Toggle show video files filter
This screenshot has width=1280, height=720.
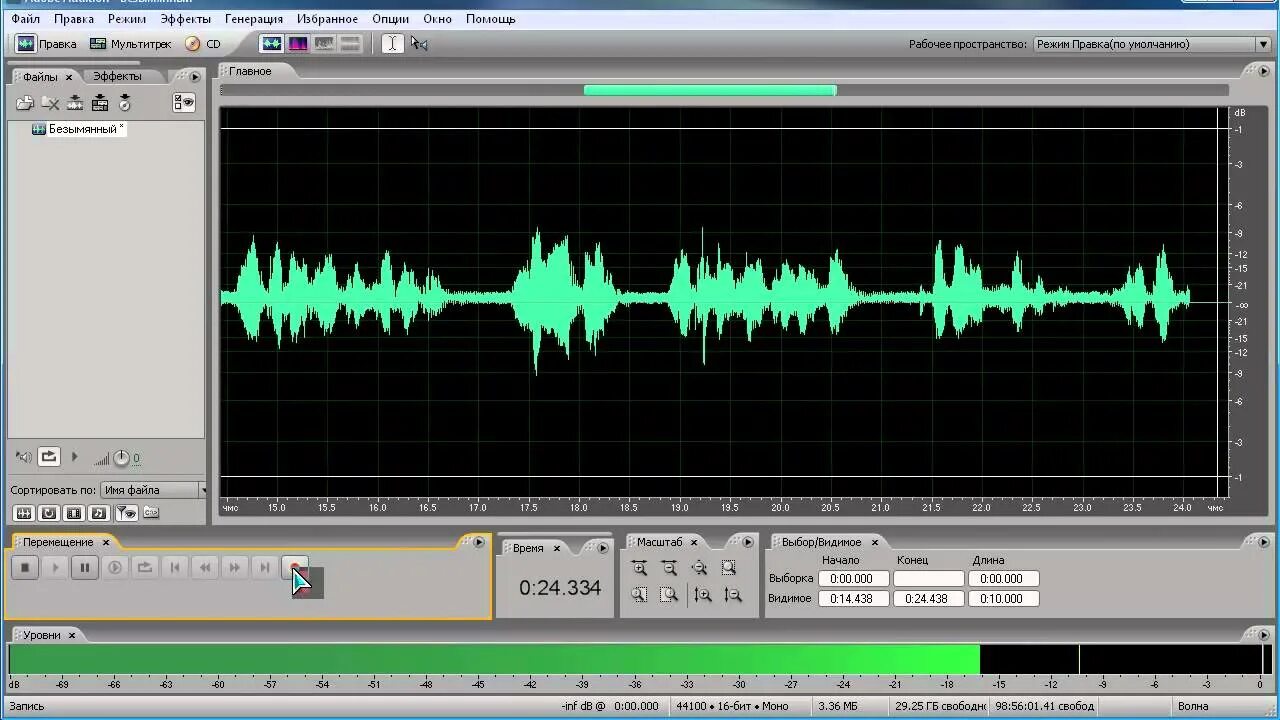(x=74, y=513)
